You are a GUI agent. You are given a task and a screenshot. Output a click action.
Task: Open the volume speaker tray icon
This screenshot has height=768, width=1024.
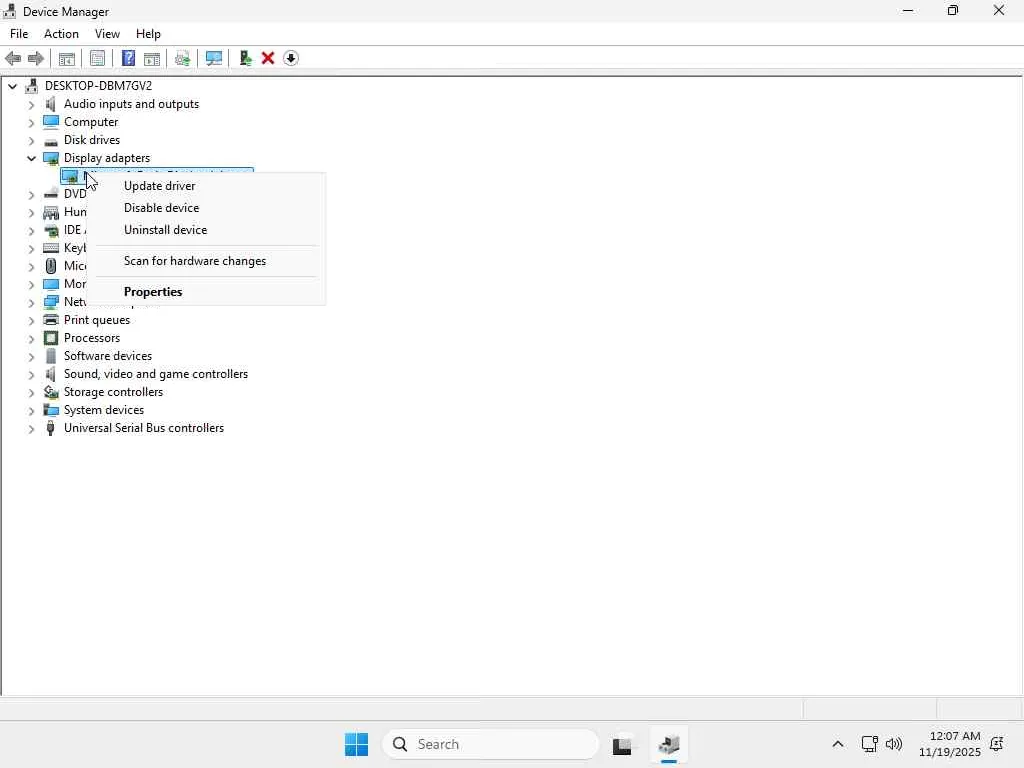tap(894, 744)
